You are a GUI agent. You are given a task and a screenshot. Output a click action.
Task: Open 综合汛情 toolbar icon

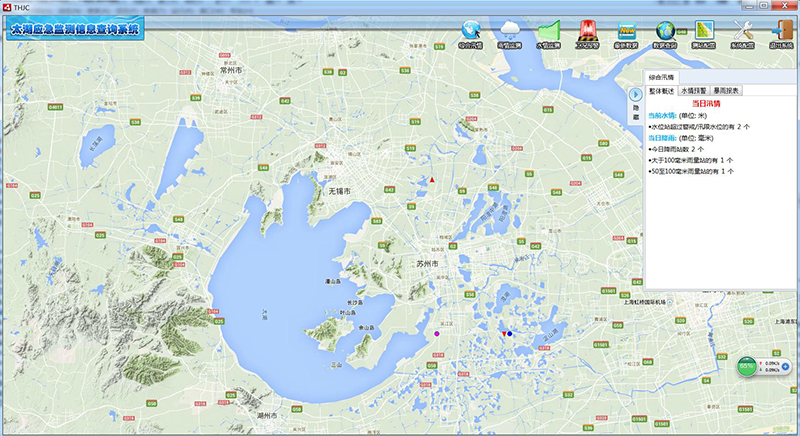pos(470,32)
